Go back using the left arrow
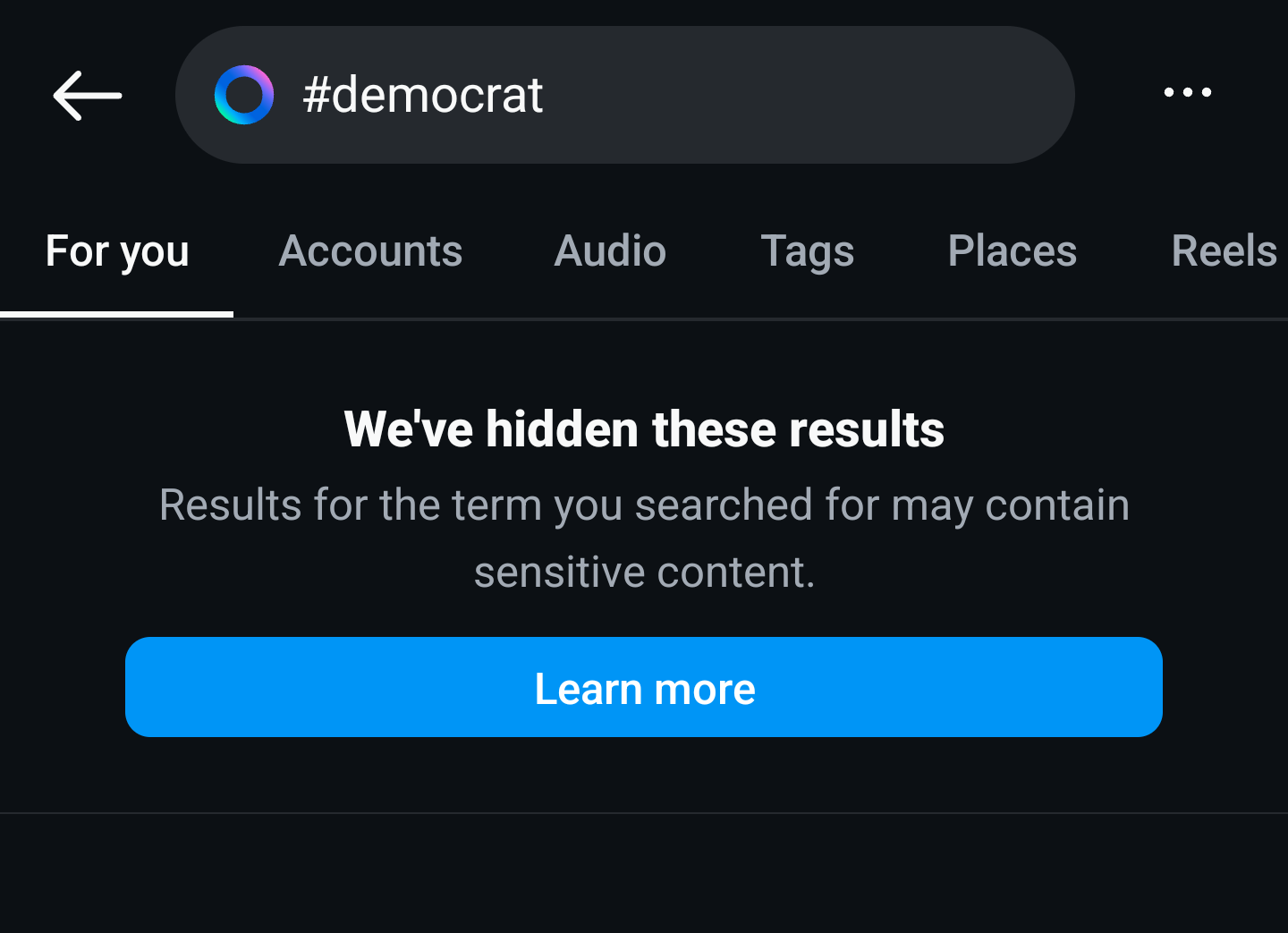This screenshot has width=1288, height=933. tap(88, 95)
